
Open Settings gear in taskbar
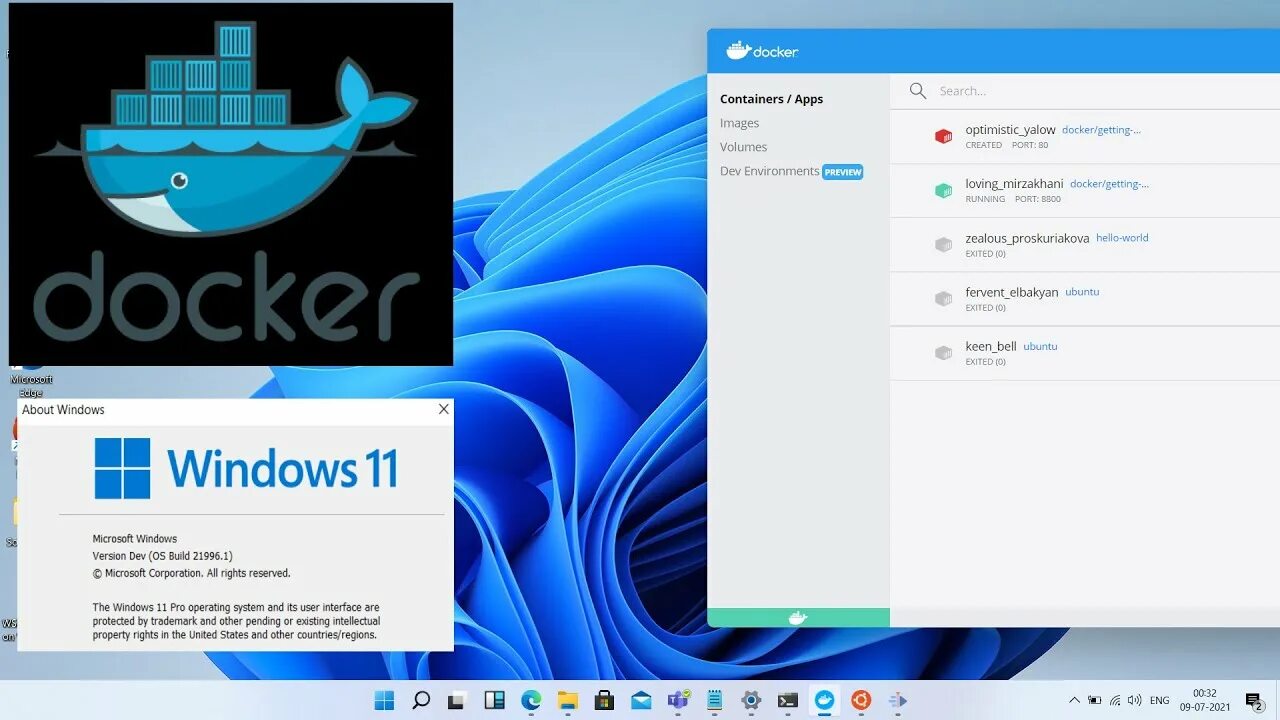point(751,700)
